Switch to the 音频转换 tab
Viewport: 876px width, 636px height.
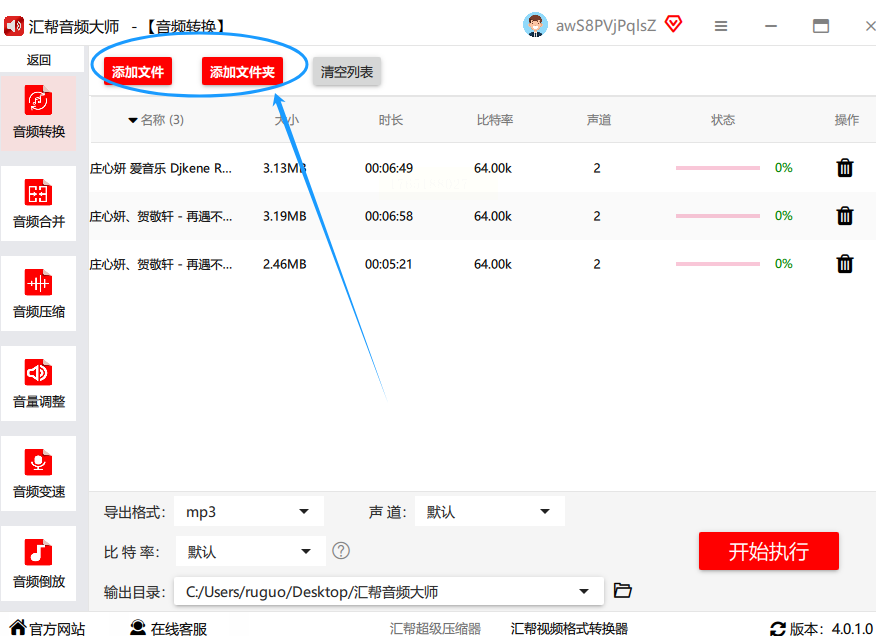pos(39,113)
